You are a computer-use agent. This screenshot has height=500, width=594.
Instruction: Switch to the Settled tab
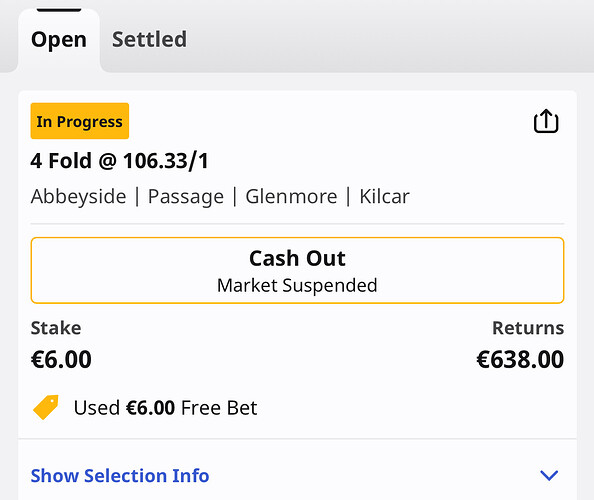[149, 39]
